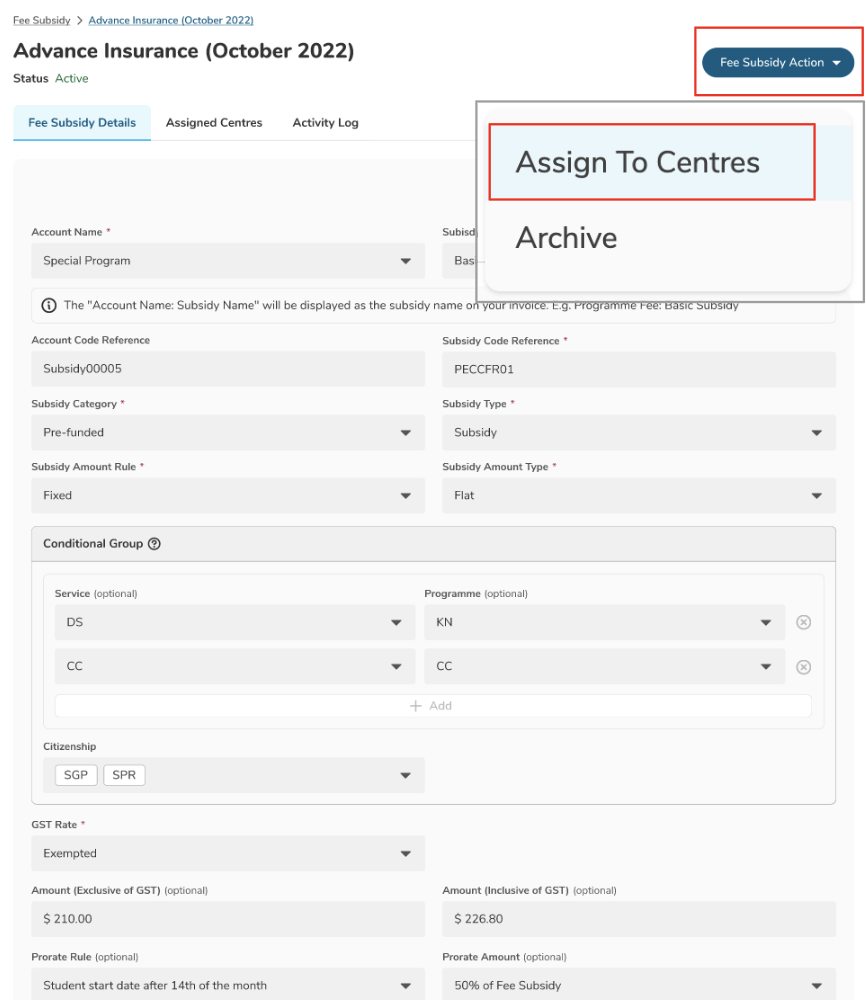Screen dimensions: 866x1000
Task: Expand the Subsidy Type dropdown
Action: [x=638, y=433]
